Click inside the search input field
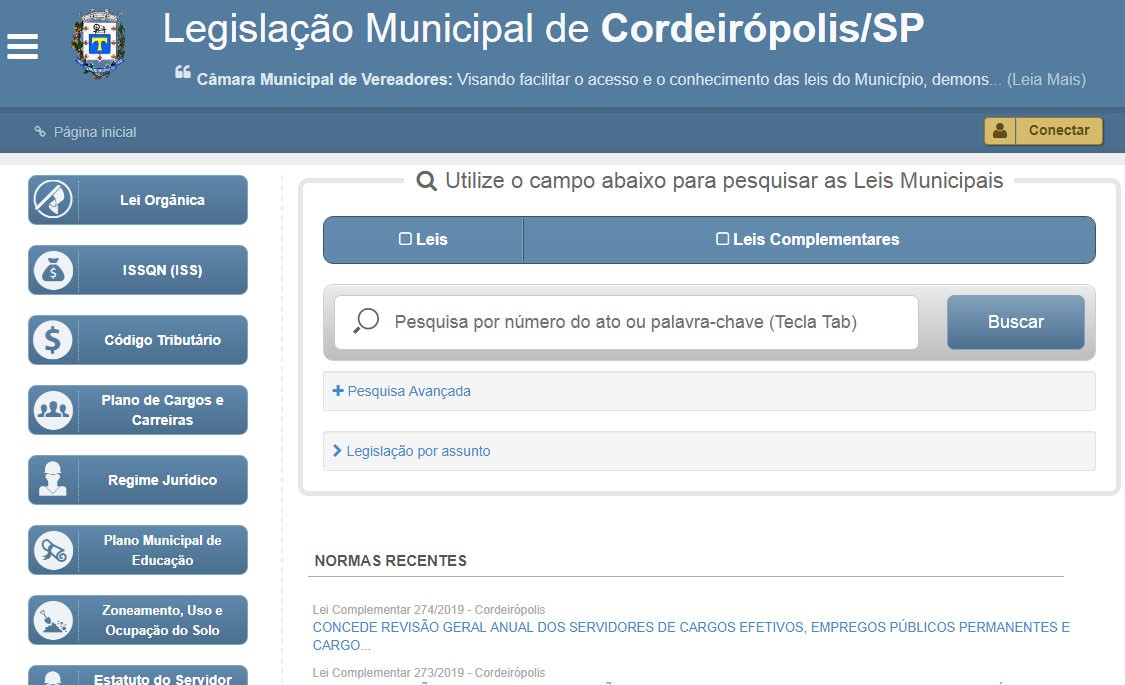The image size is (1125, 685). tap(630, 322)
